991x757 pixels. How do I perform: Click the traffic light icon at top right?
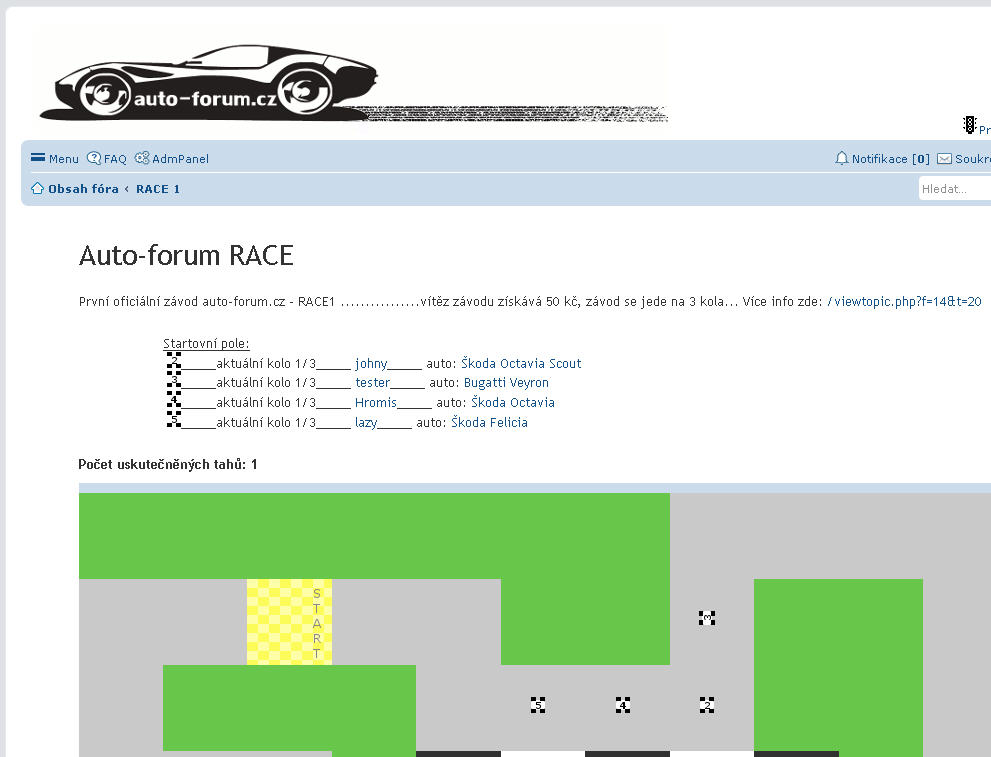(x=969, y=125)
